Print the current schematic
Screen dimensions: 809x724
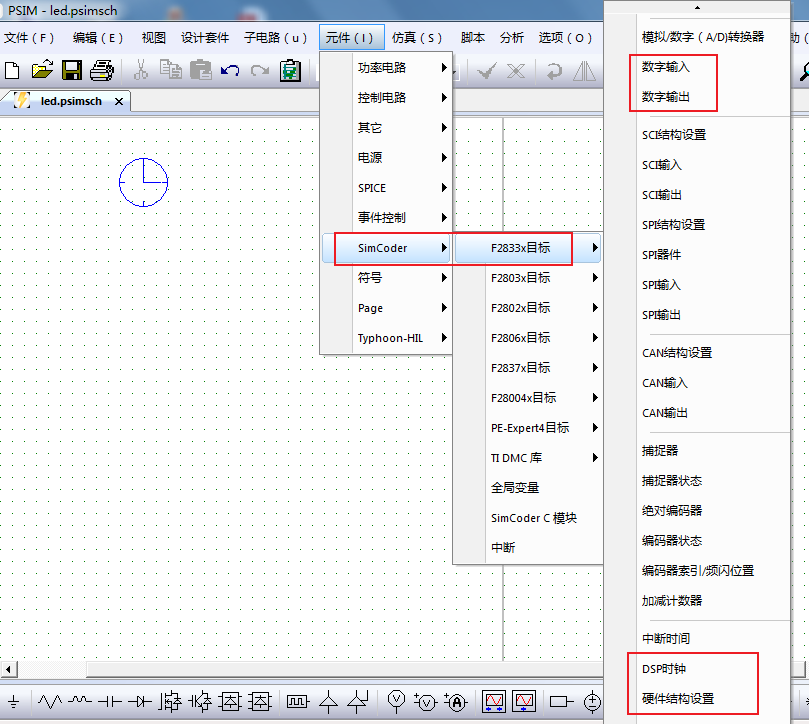pyautogui.click(x=102, y=70)
